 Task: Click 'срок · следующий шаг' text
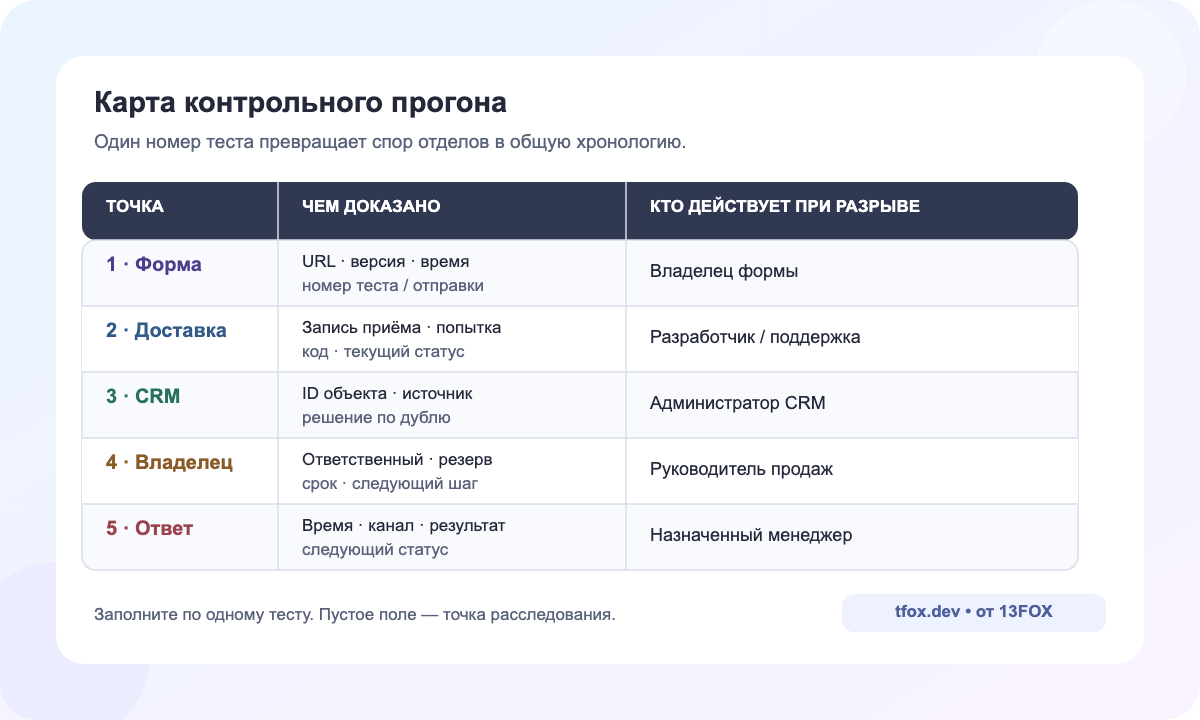pos(390,483)
